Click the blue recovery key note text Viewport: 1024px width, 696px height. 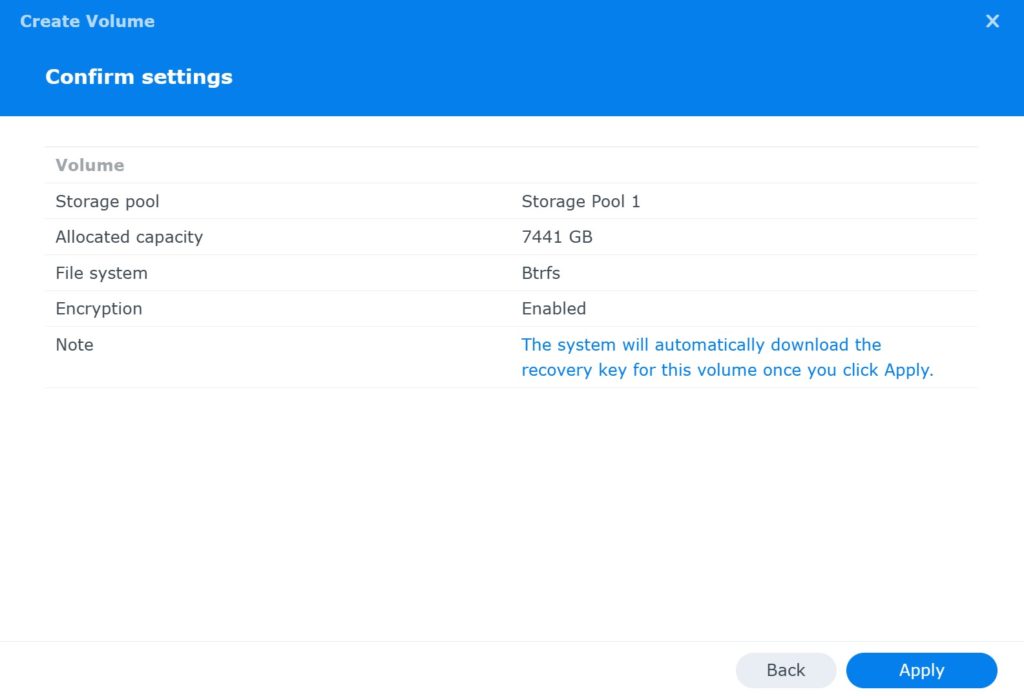click(x=700, y=344)
